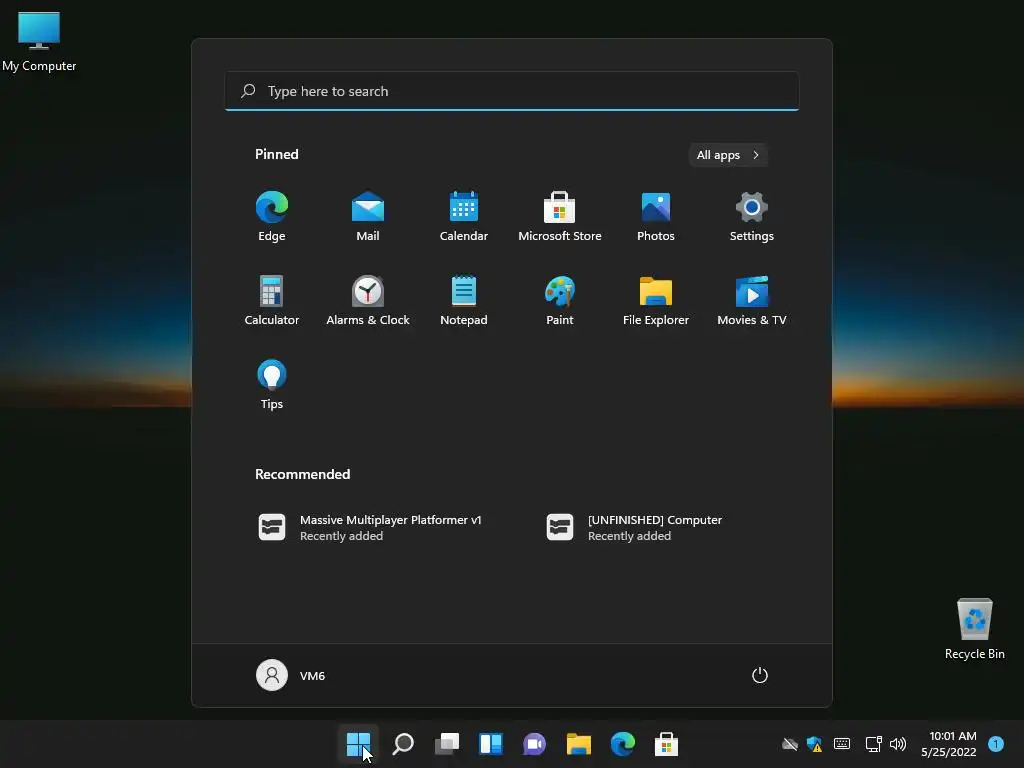The image size is (1024, 768).
Task: Open File Explorer on the taskbar
Action: pos(579,744)
